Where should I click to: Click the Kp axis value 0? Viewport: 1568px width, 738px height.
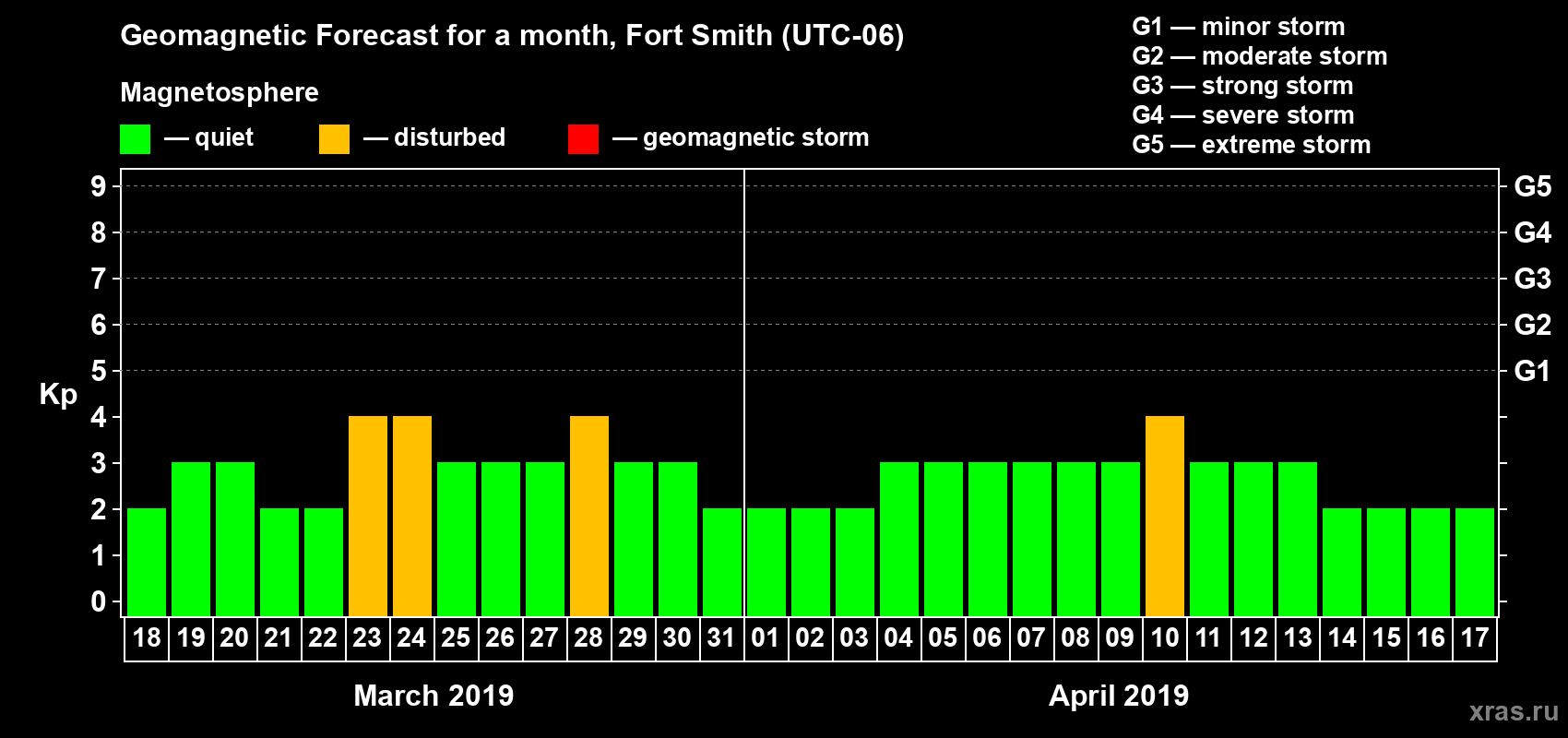click(99, 601)
